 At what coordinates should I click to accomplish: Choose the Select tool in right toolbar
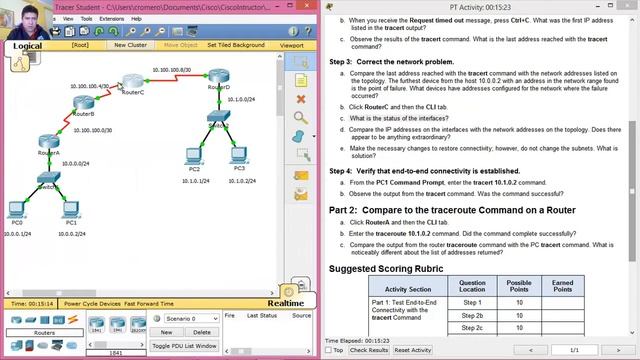[x=300, y=62]
